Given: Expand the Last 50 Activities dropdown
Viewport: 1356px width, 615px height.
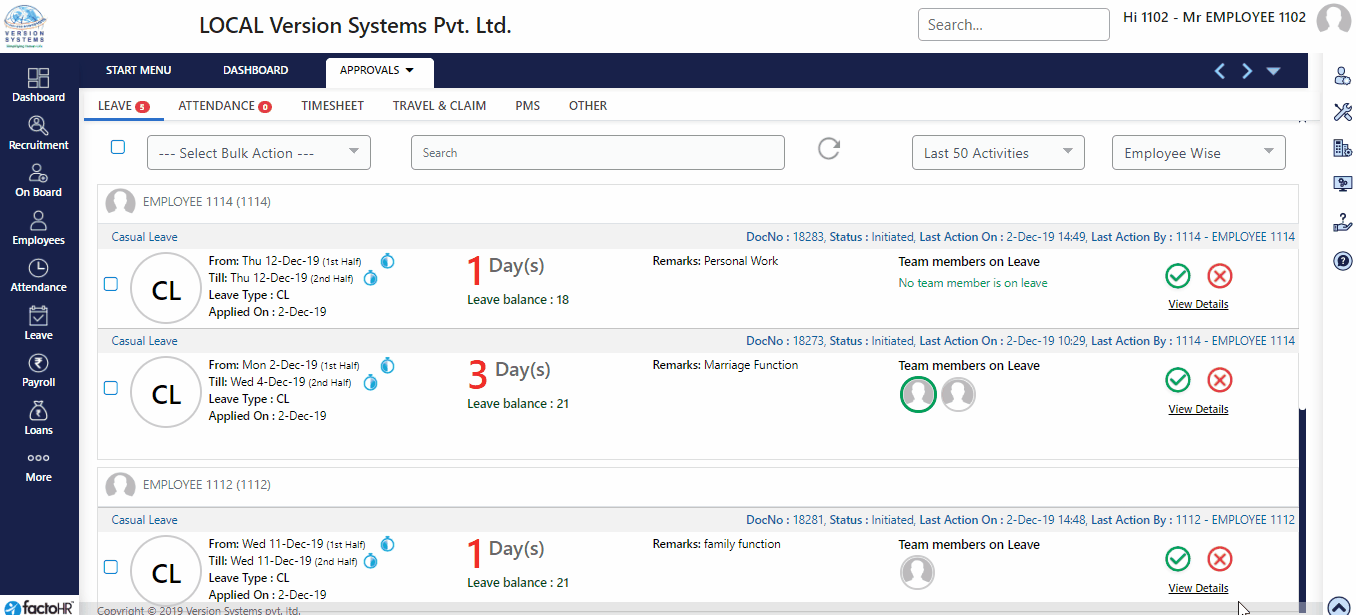Looking at the screenshot, I should pyautogui.click(x=997, y=153).
